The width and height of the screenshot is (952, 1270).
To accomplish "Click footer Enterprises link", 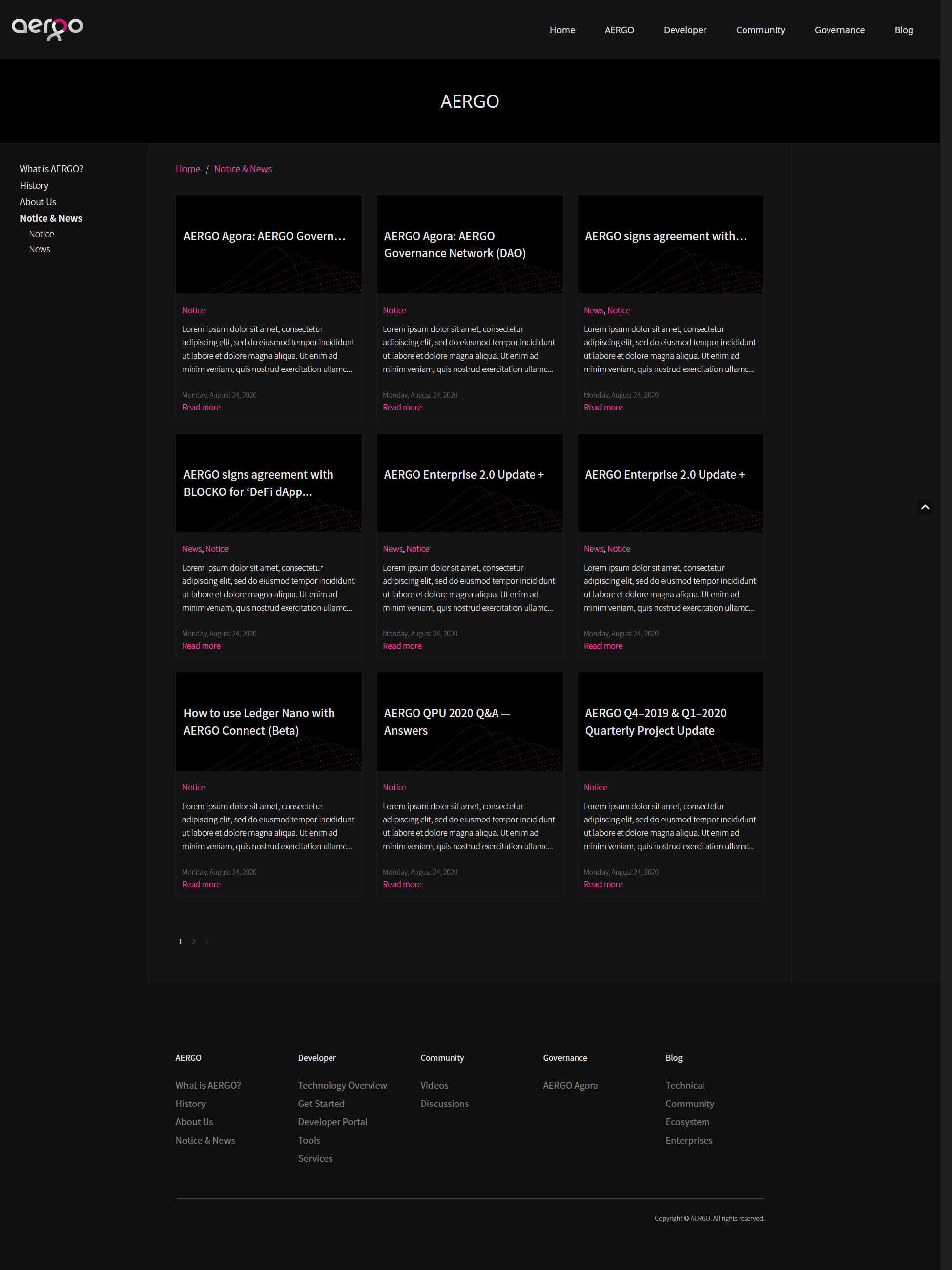I will pos(689,1140).
